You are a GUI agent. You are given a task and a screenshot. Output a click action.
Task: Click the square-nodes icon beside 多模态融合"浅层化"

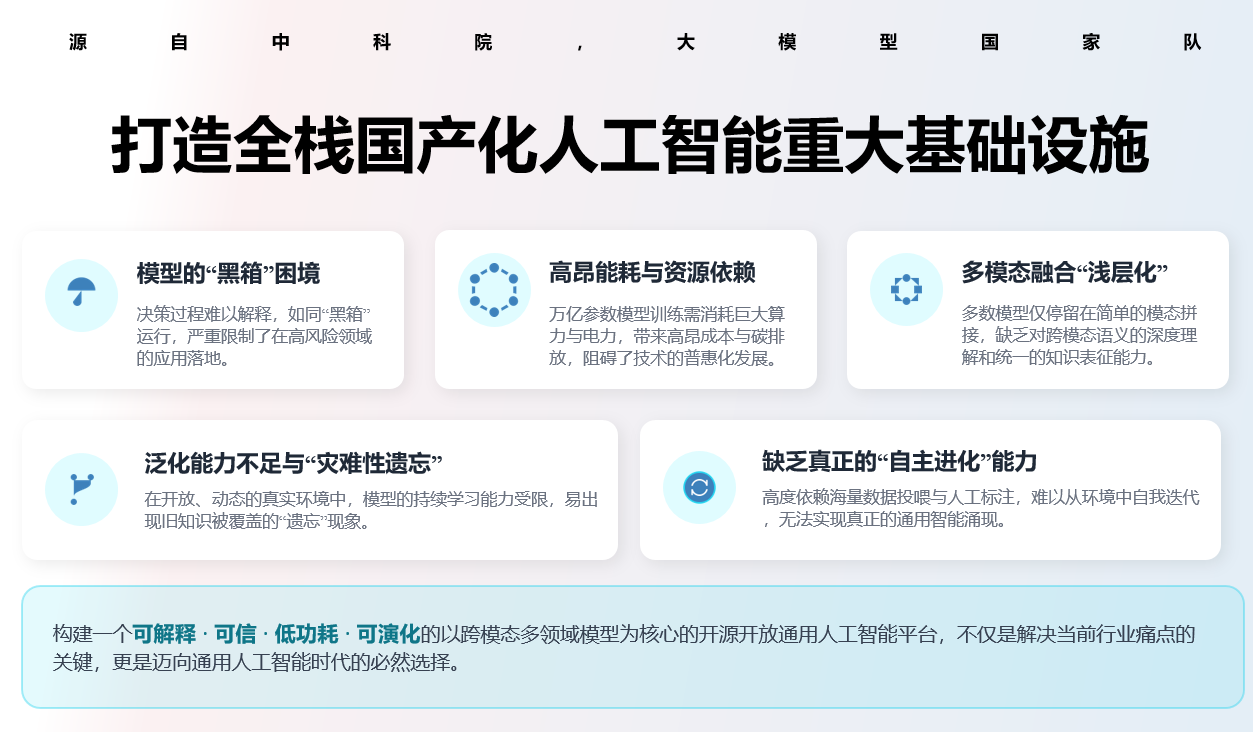tap(906, 289)
